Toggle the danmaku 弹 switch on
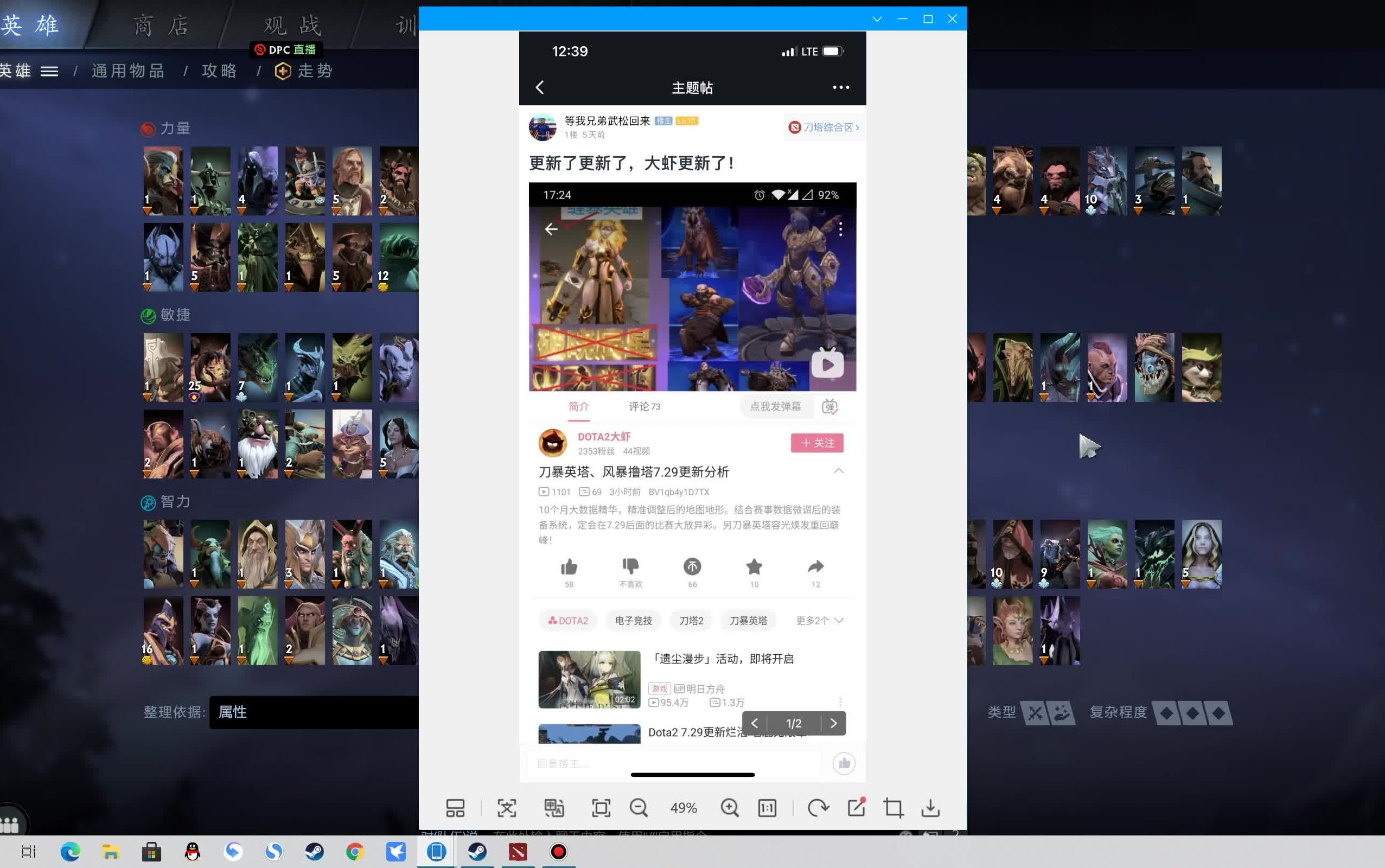Screen dimensions: 1385x868 [x=831, y=406]
